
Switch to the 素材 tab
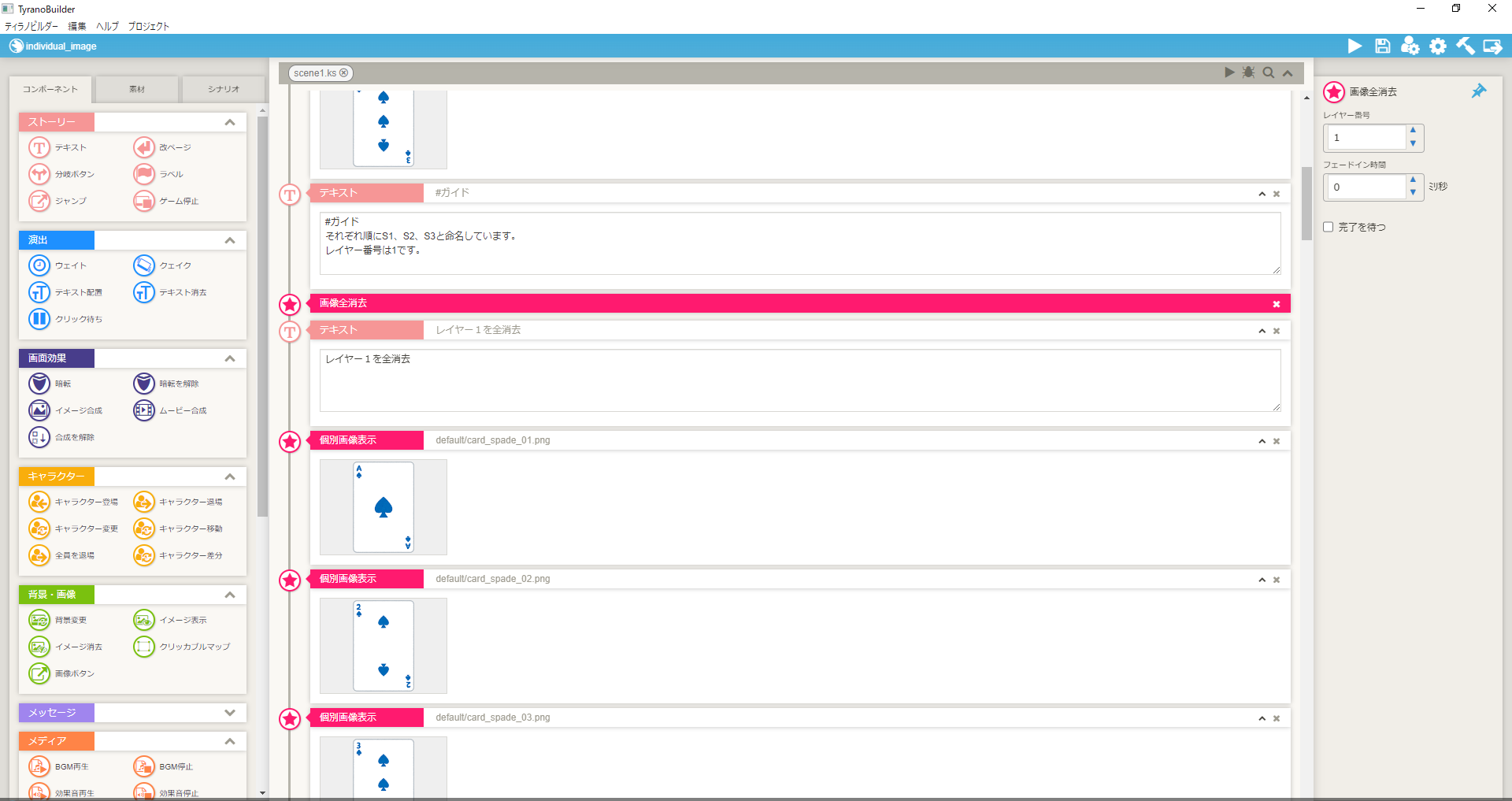pyautogui.click(x=137, y=89)
